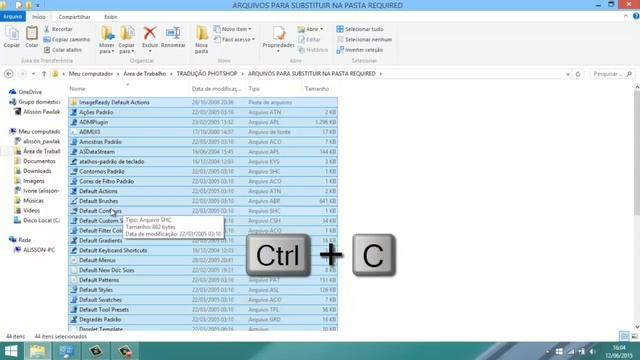Image resolution: width=640 pixels, height=360 pixels.
Task: Select Degradês Padrão file
Action: tap(203, 320)
